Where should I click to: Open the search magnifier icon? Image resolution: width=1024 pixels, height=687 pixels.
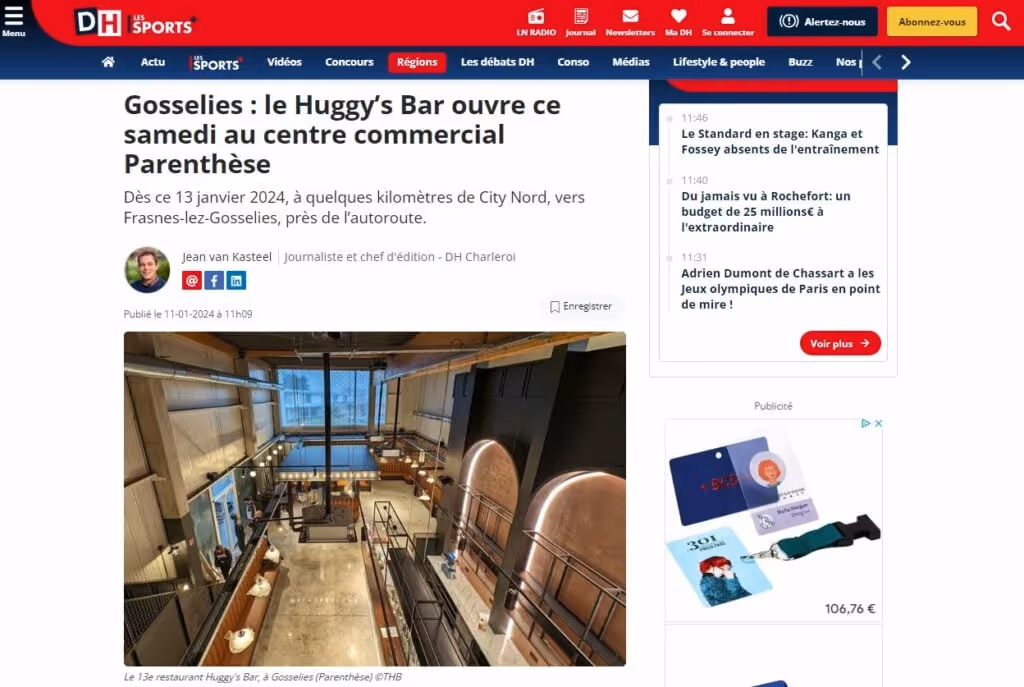[1000, 21]
